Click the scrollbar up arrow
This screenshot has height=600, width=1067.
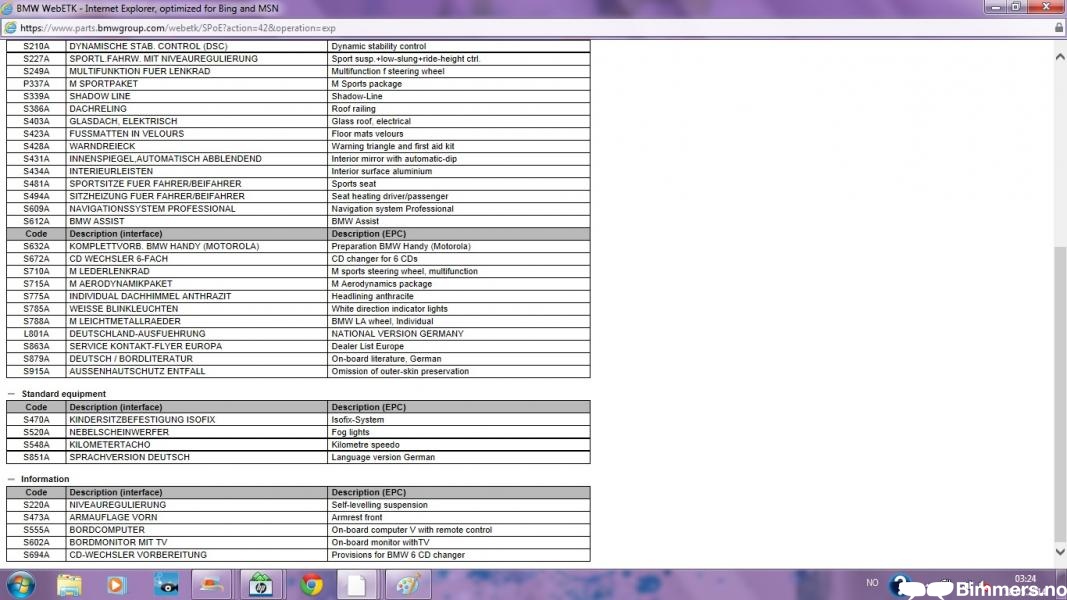pos(1060,57)
